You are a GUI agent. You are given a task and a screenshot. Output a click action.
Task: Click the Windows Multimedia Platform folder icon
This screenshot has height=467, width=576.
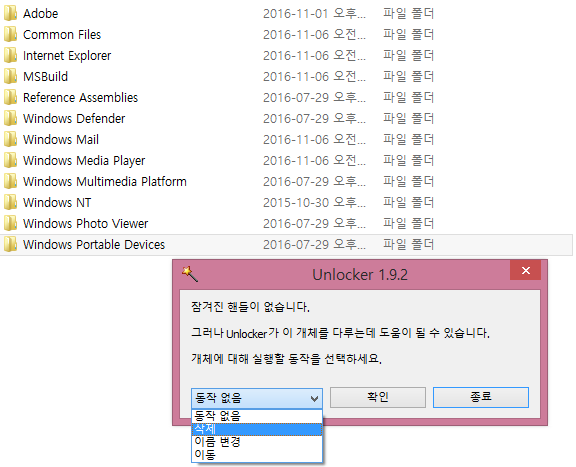point(10,182)
